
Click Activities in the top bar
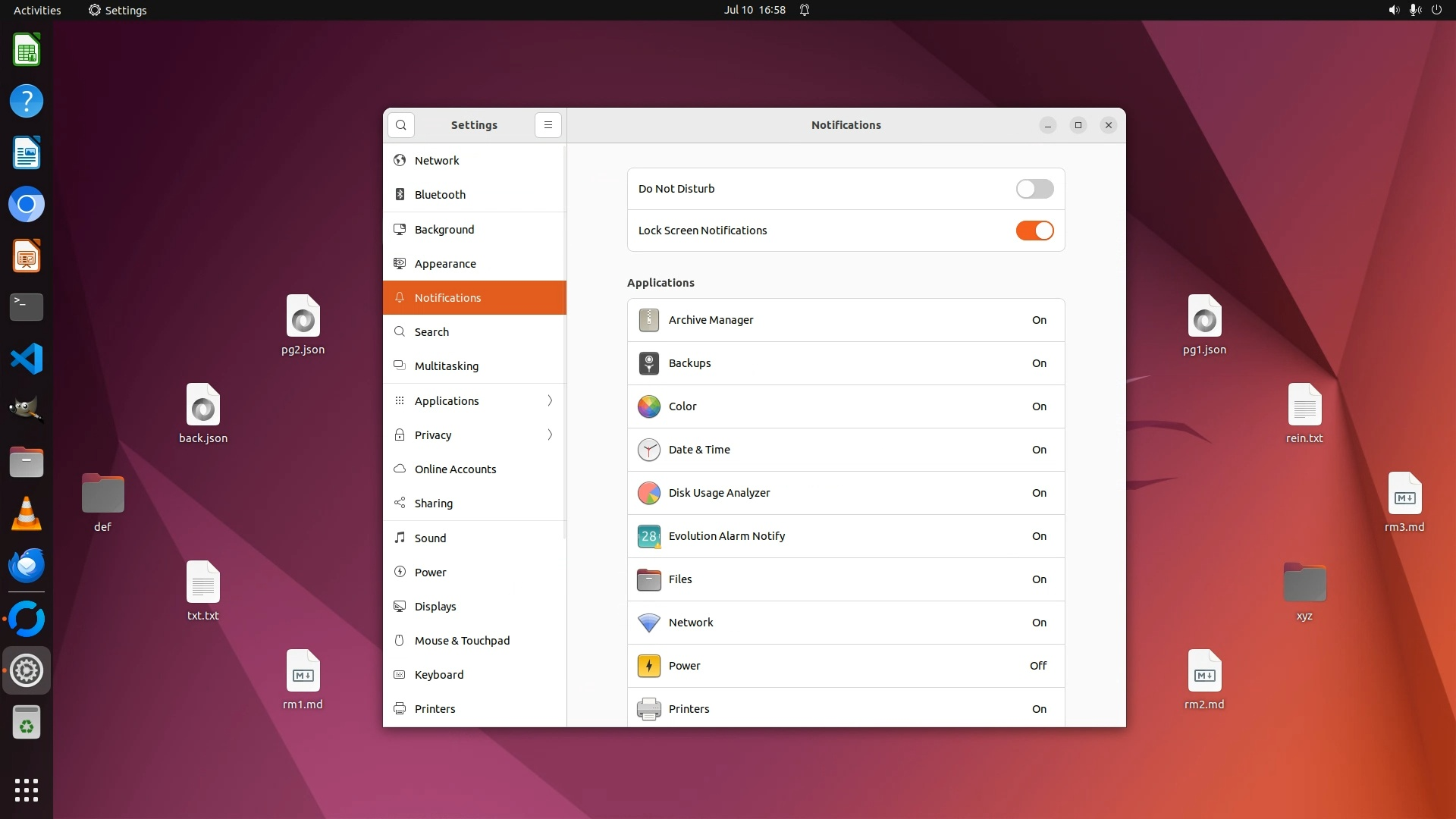point(37,10)
